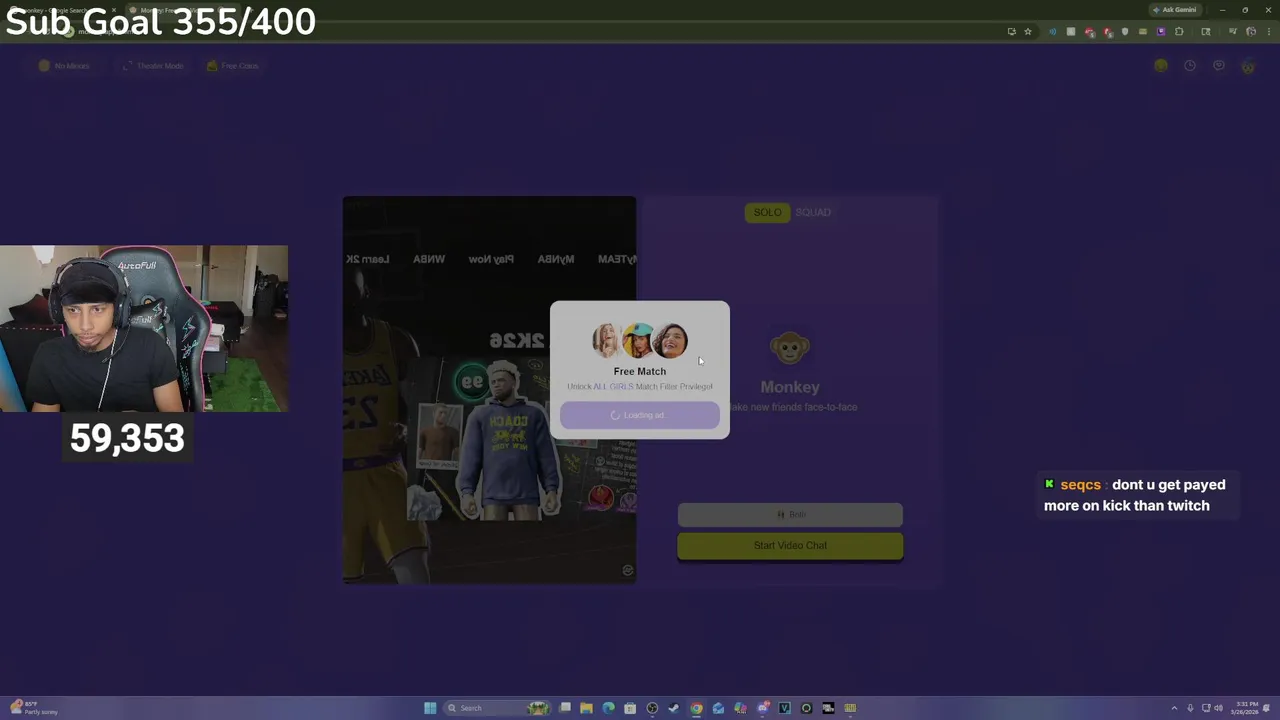Viewport: 1280px width, 720px height.
Task: Open the clock and date in taskbar
Action: click(1247, 708)
